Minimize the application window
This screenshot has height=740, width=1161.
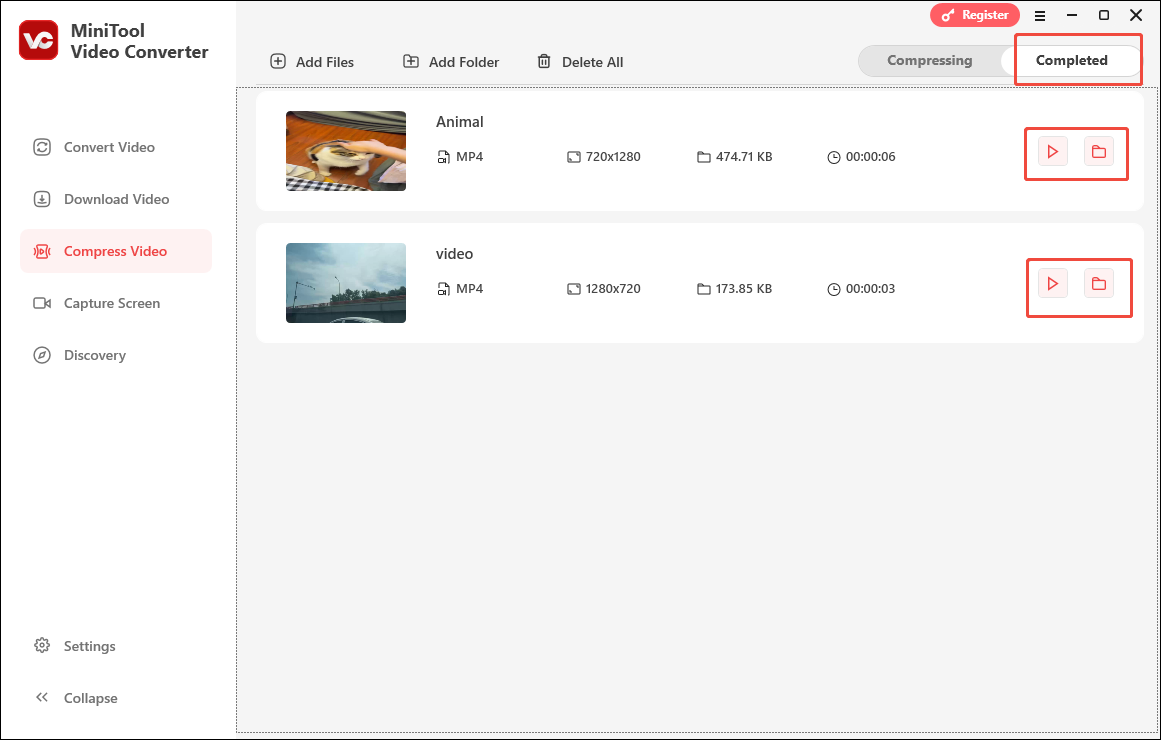[x=1071, y=16]
